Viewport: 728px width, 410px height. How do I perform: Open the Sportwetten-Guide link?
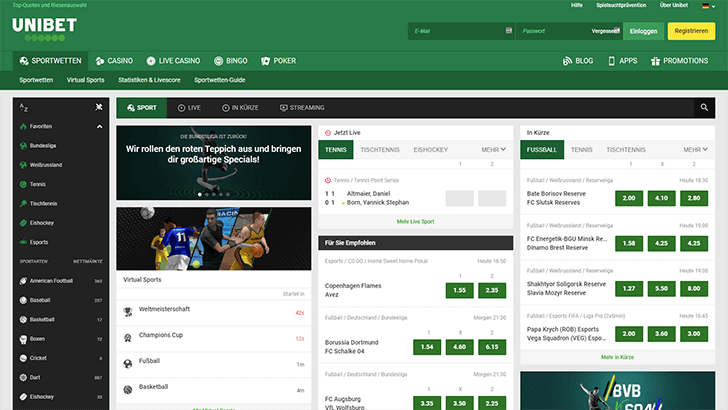(220, 80)
